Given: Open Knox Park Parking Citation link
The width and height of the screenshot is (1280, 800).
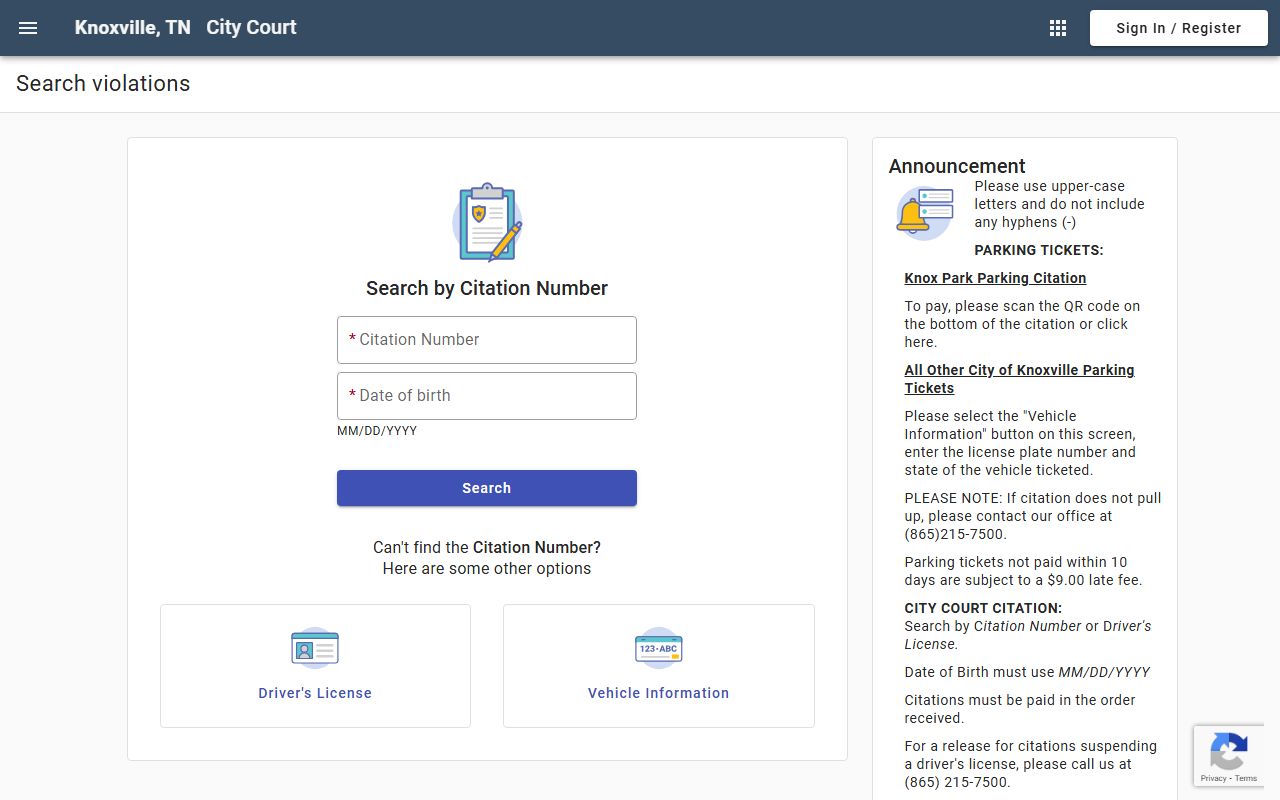Looking at the screenshot, I should 995,278.
